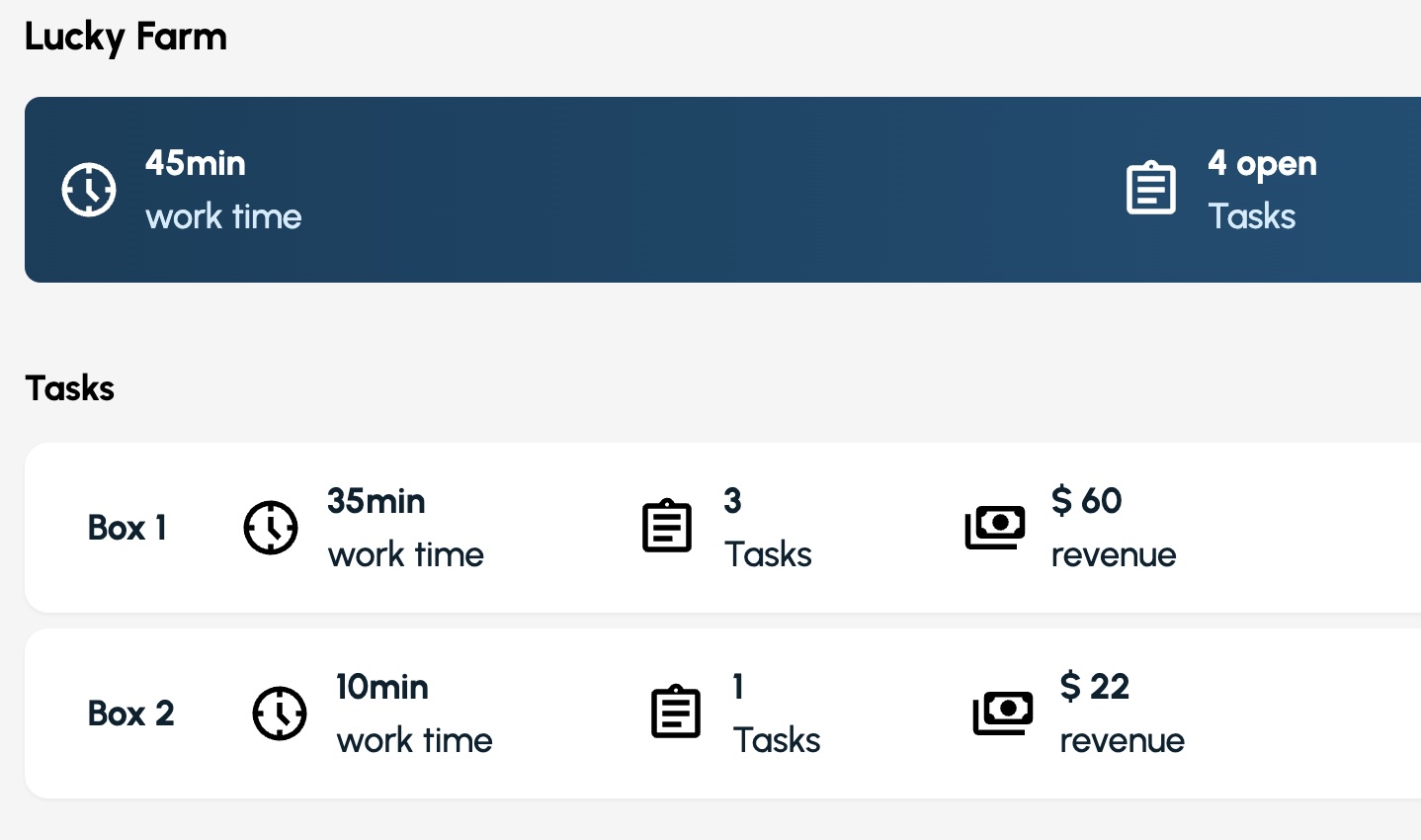Click the clock icon in the blue banner
Image resolution: width=1421 pixels, height=840 pixels.
pyautogui.click(x=89, y=189)
